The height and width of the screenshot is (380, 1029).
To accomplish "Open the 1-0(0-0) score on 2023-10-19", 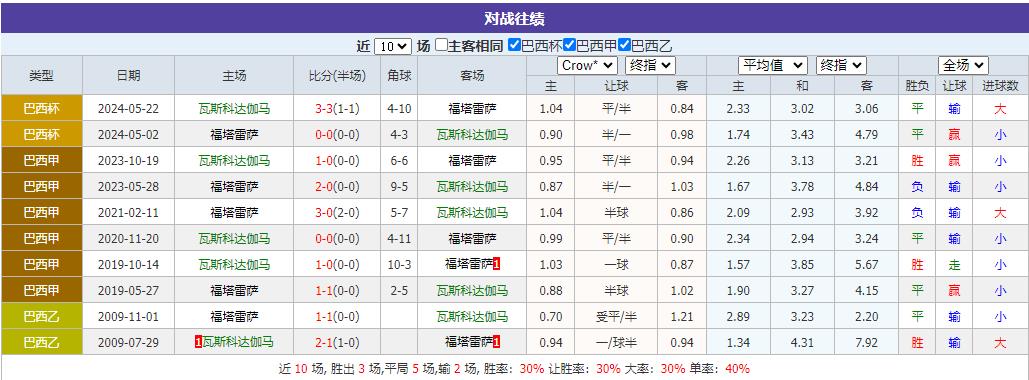I will coord(337,160).
